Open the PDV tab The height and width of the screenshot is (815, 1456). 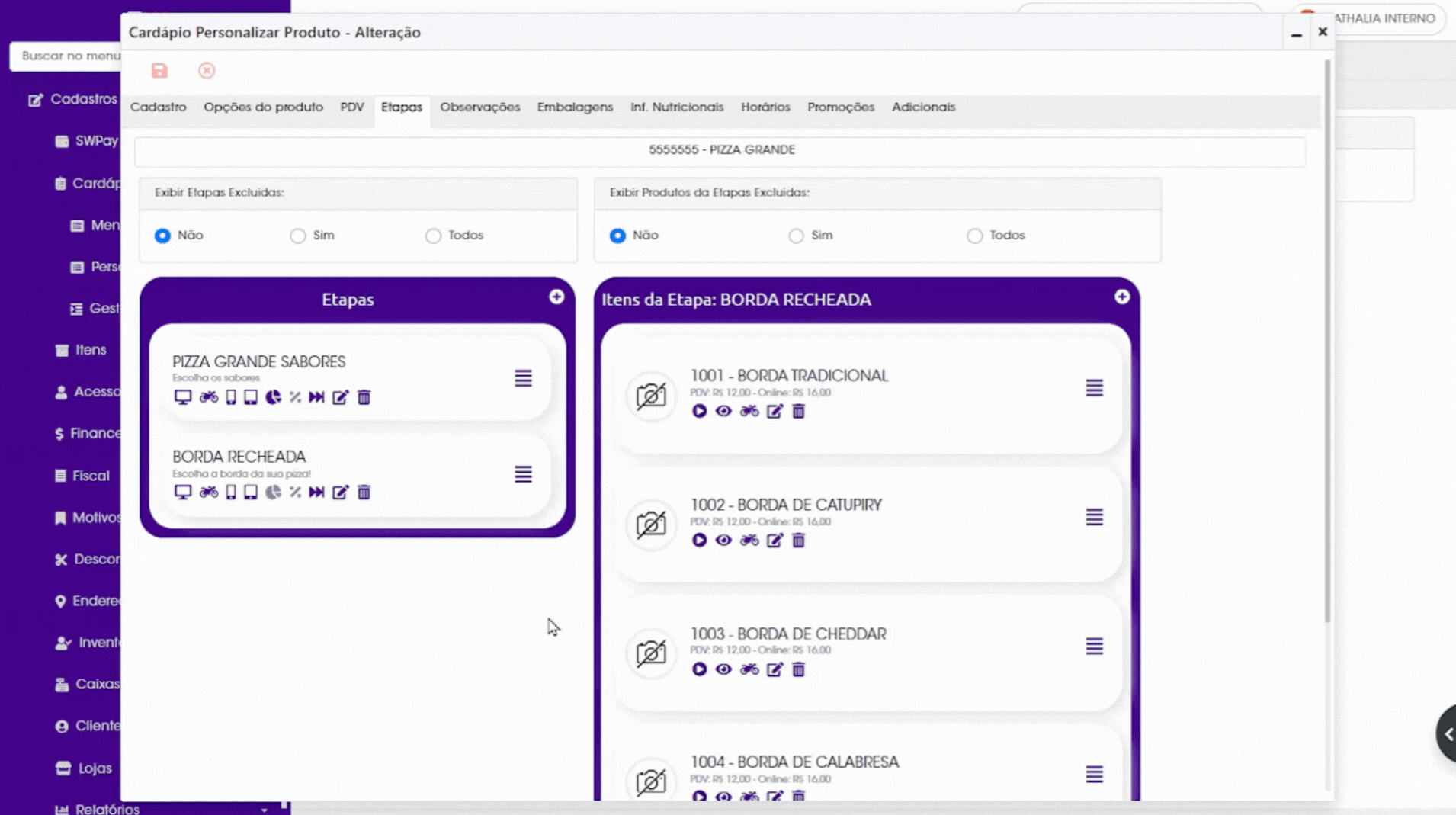[351, 107]
